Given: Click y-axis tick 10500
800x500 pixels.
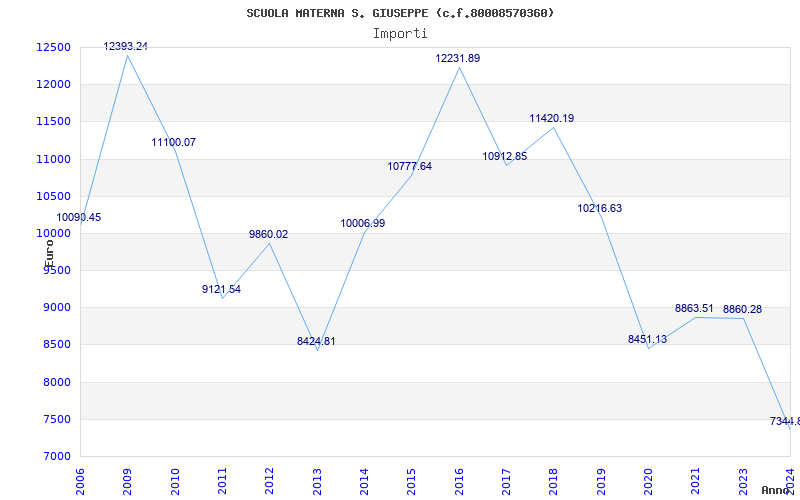Looking at the screenshot, I should click(53, 196).
